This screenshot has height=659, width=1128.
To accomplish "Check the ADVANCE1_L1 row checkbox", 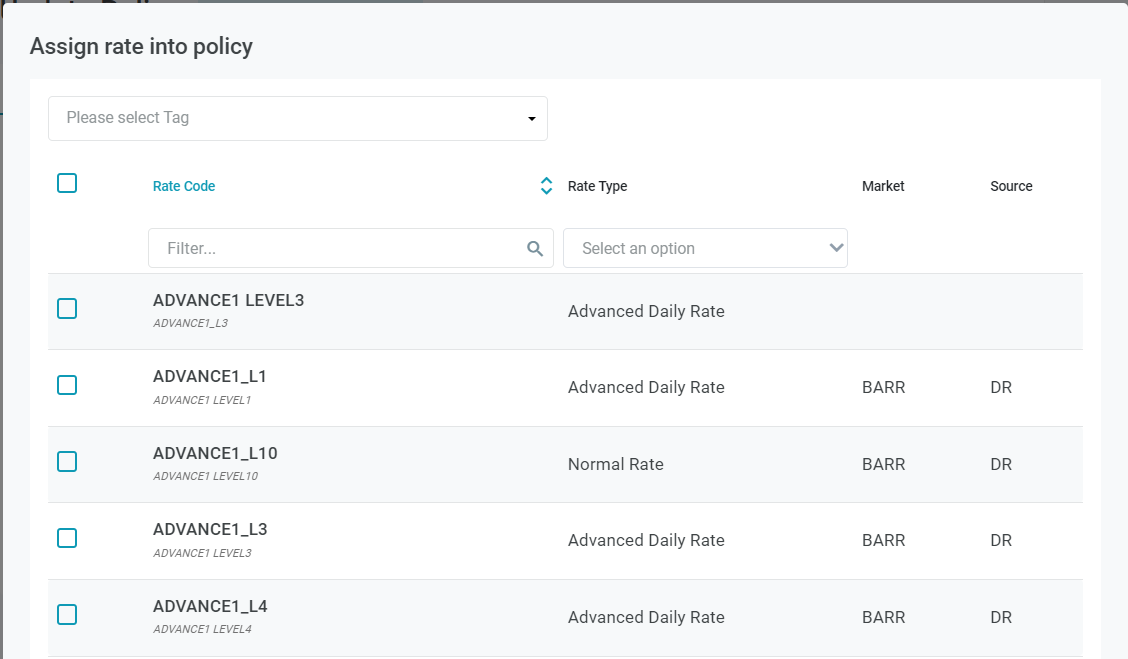I will pyautogui.click(x=67, y=385).
